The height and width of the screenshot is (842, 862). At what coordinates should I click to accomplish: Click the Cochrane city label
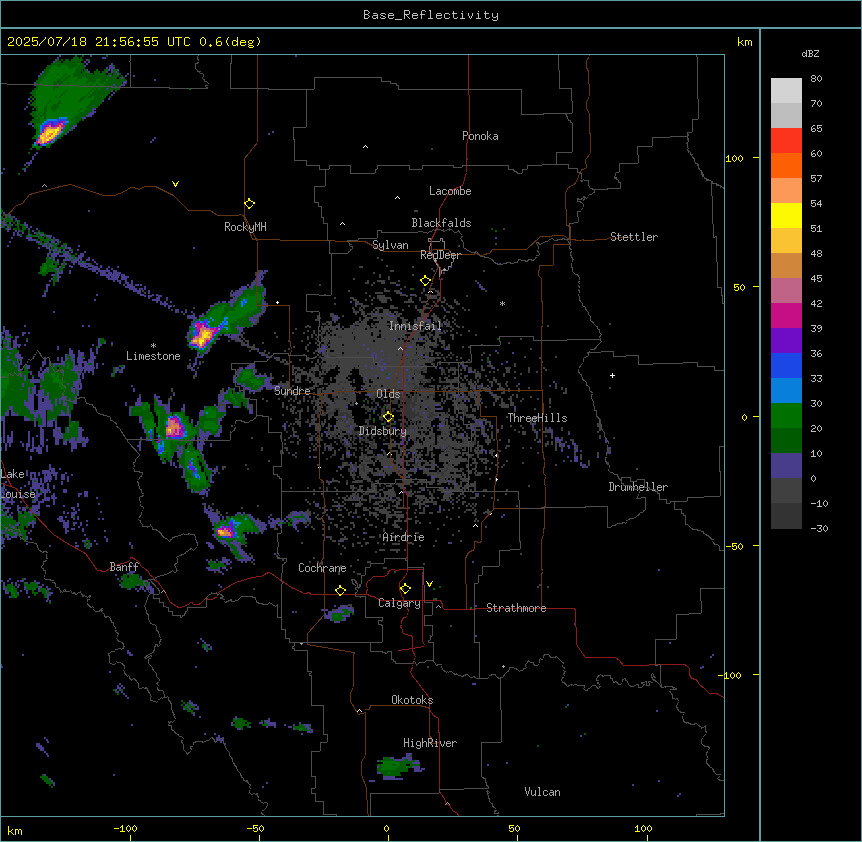[322, 568]
